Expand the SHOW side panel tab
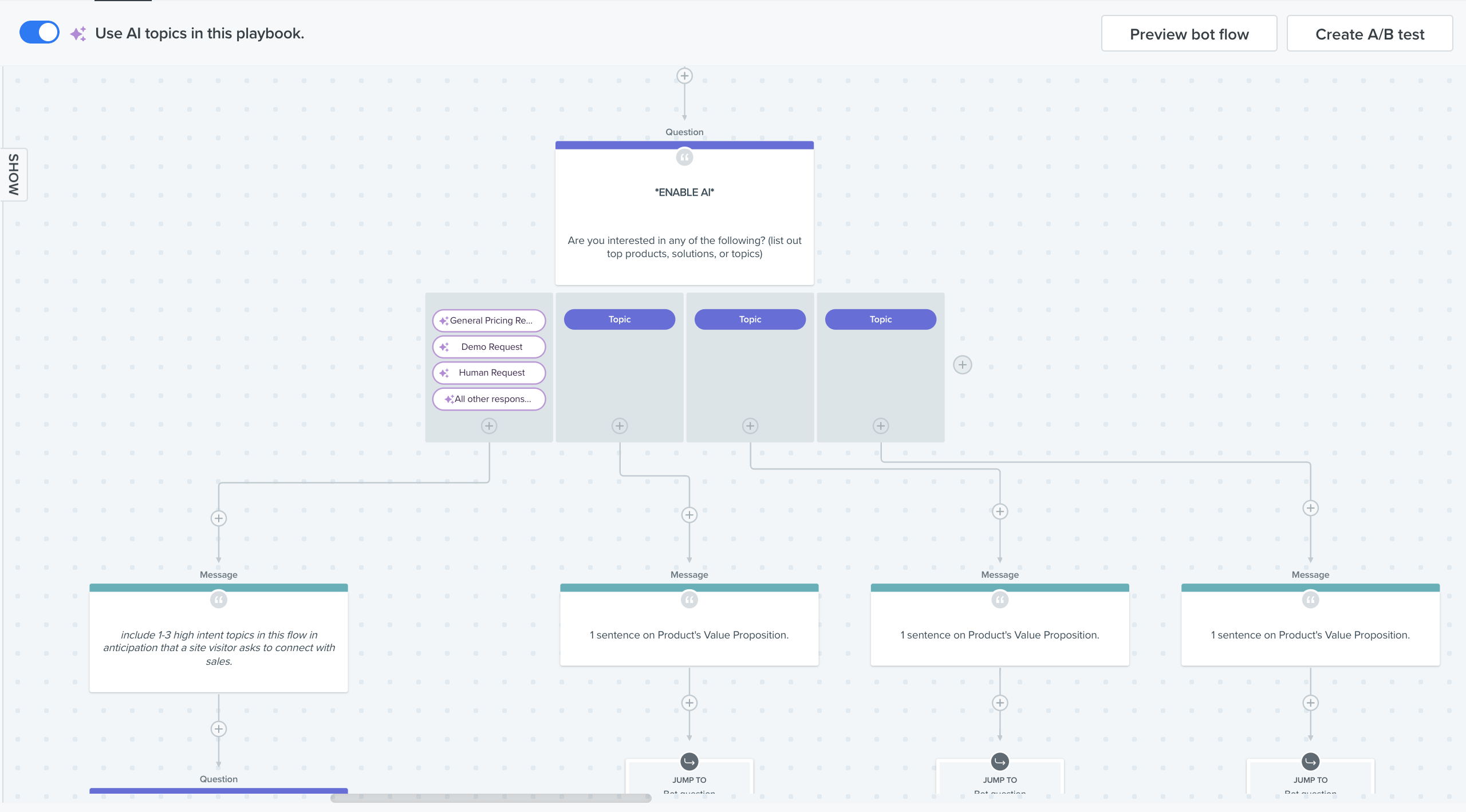 14,175
